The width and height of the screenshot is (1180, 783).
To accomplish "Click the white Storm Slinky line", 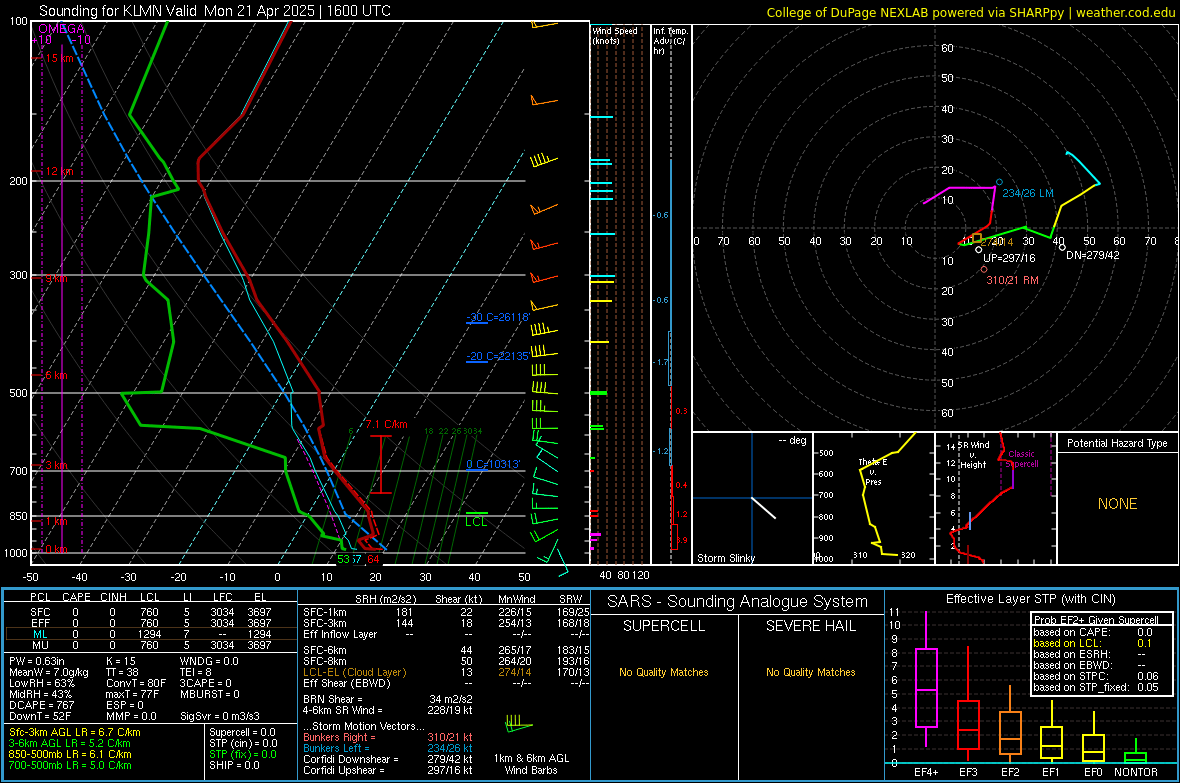I will click(763, 507).
